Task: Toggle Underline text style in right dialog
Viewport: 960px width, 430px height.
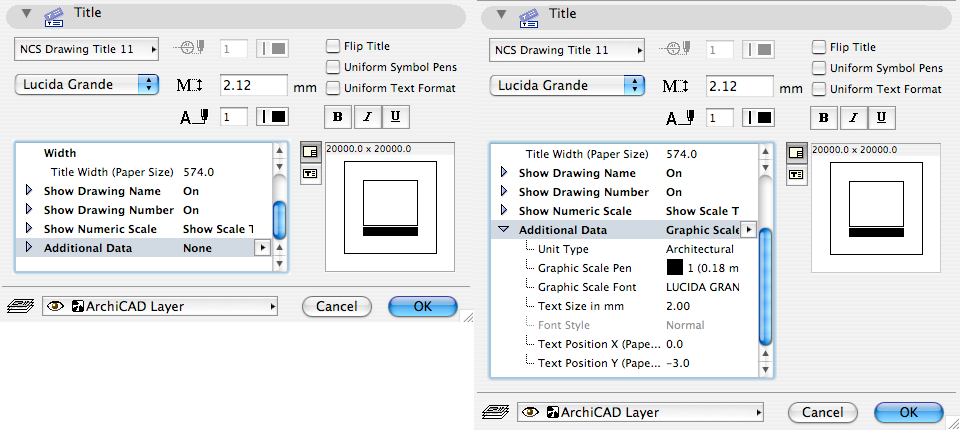Action: pos(882,118)
